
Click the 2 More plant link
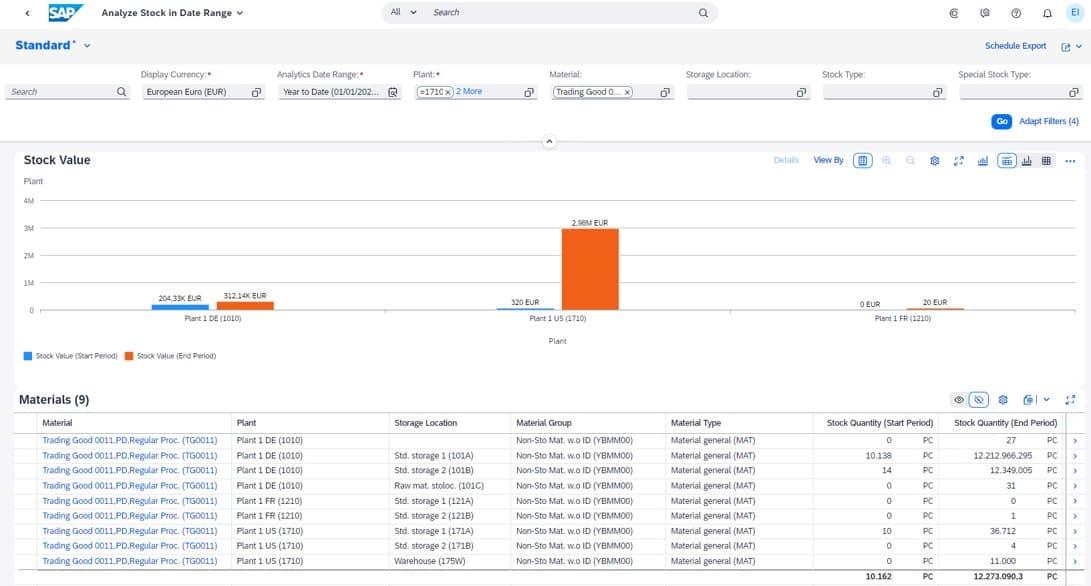tap(469, 91)
